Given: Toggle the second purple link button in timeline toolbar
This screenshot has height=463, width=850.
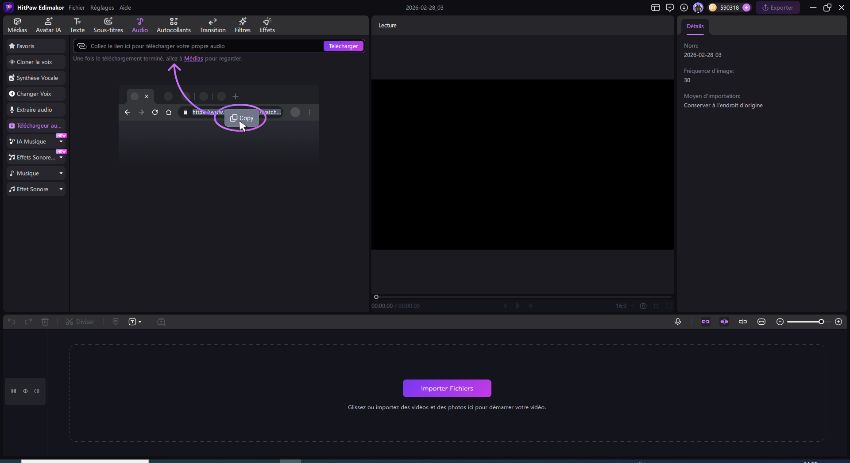Looking at the screenshot, I should [724, 322].
